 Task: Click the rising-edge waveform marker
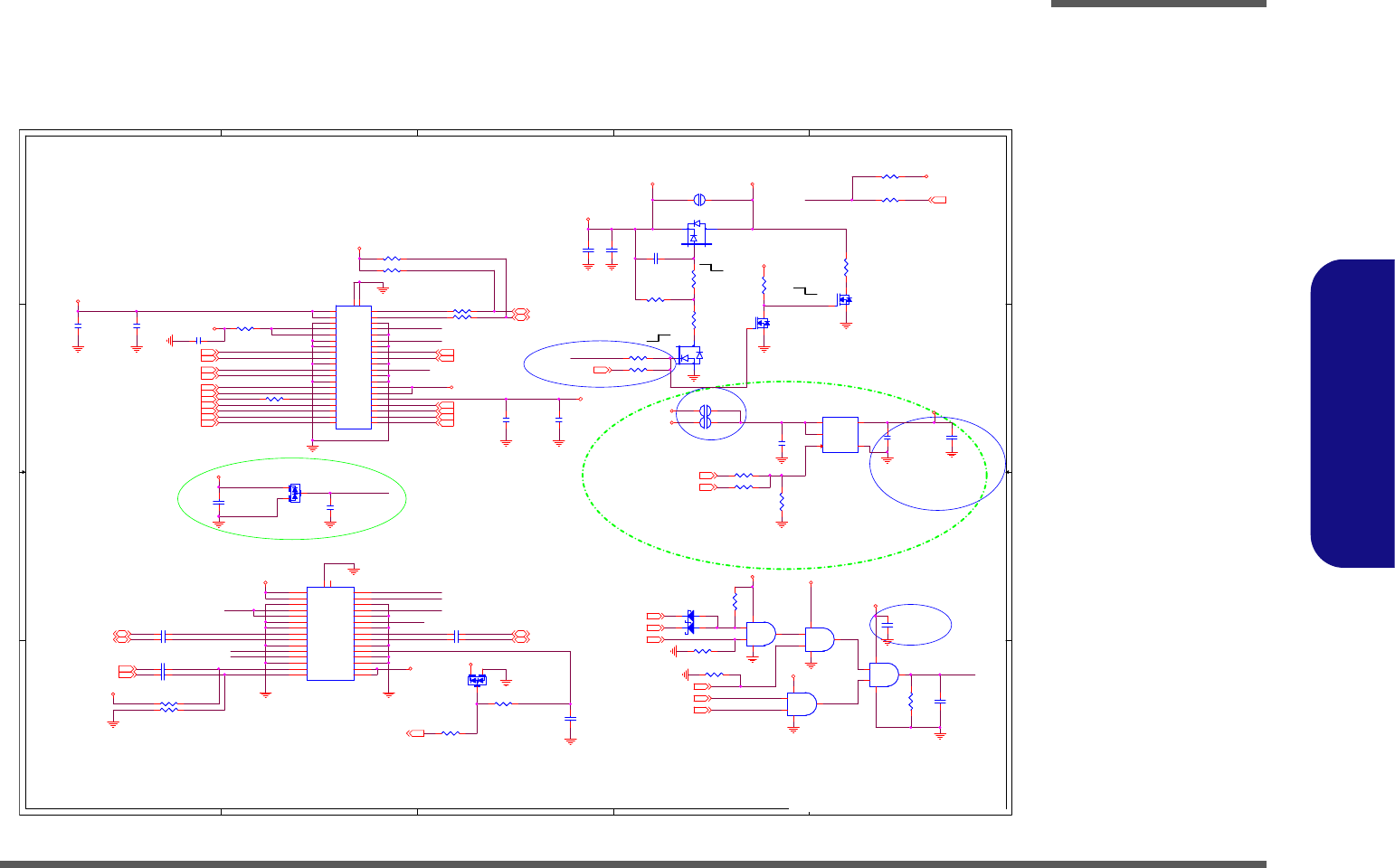pos(658,339)
